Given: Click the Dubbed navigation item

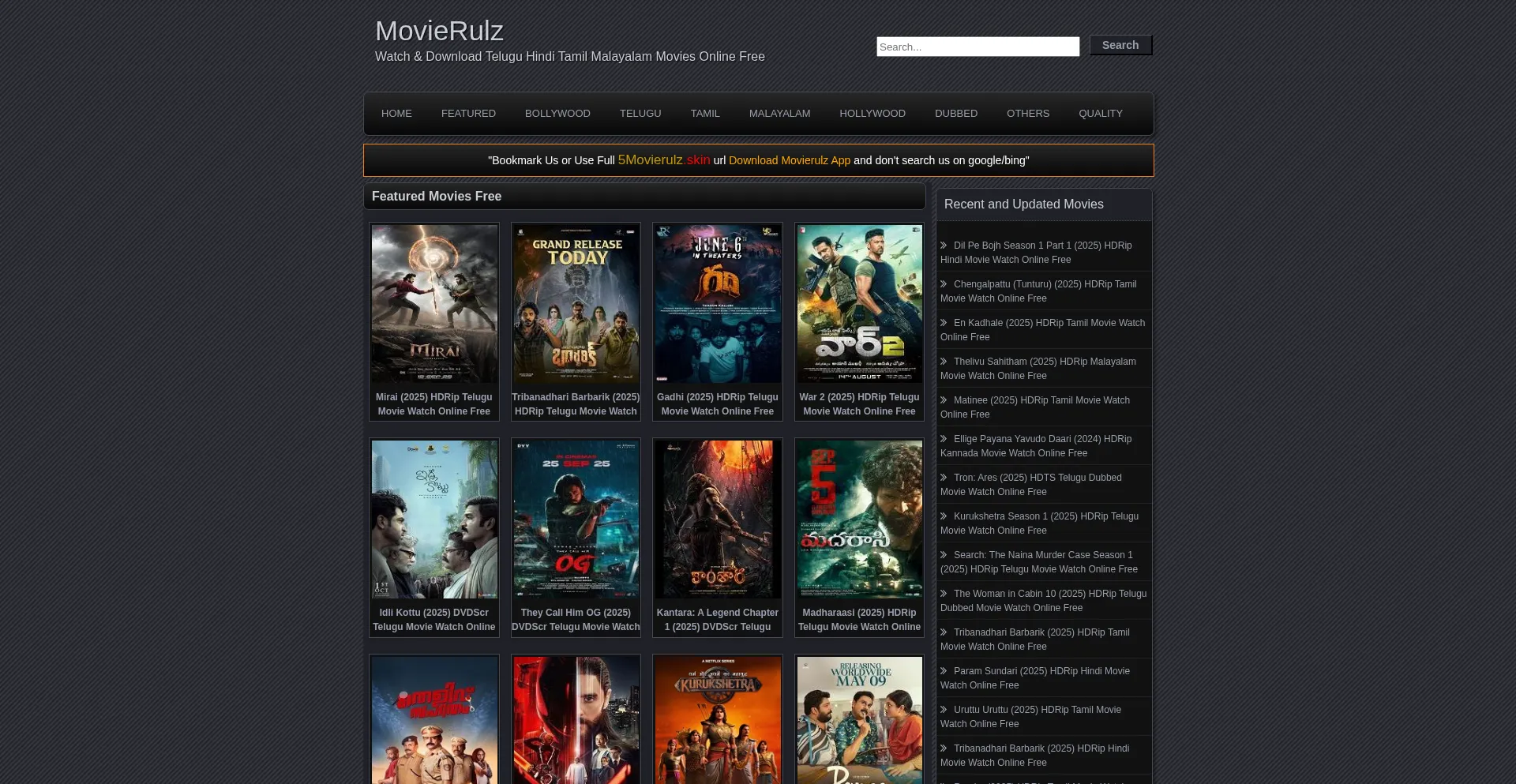Looking at the screenshot, I should (x=955, y=114).
